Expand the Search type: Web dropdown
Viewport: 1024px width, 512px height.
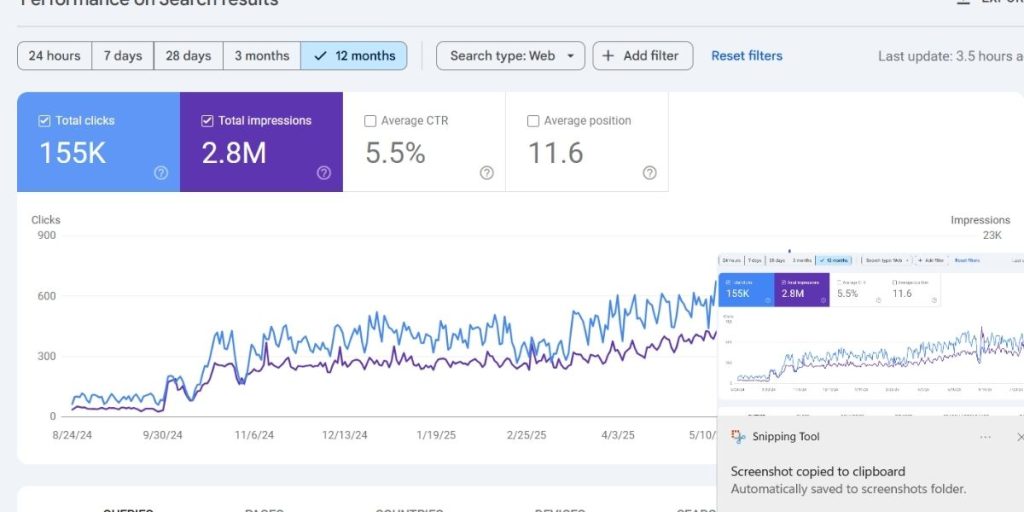point(510,56)
